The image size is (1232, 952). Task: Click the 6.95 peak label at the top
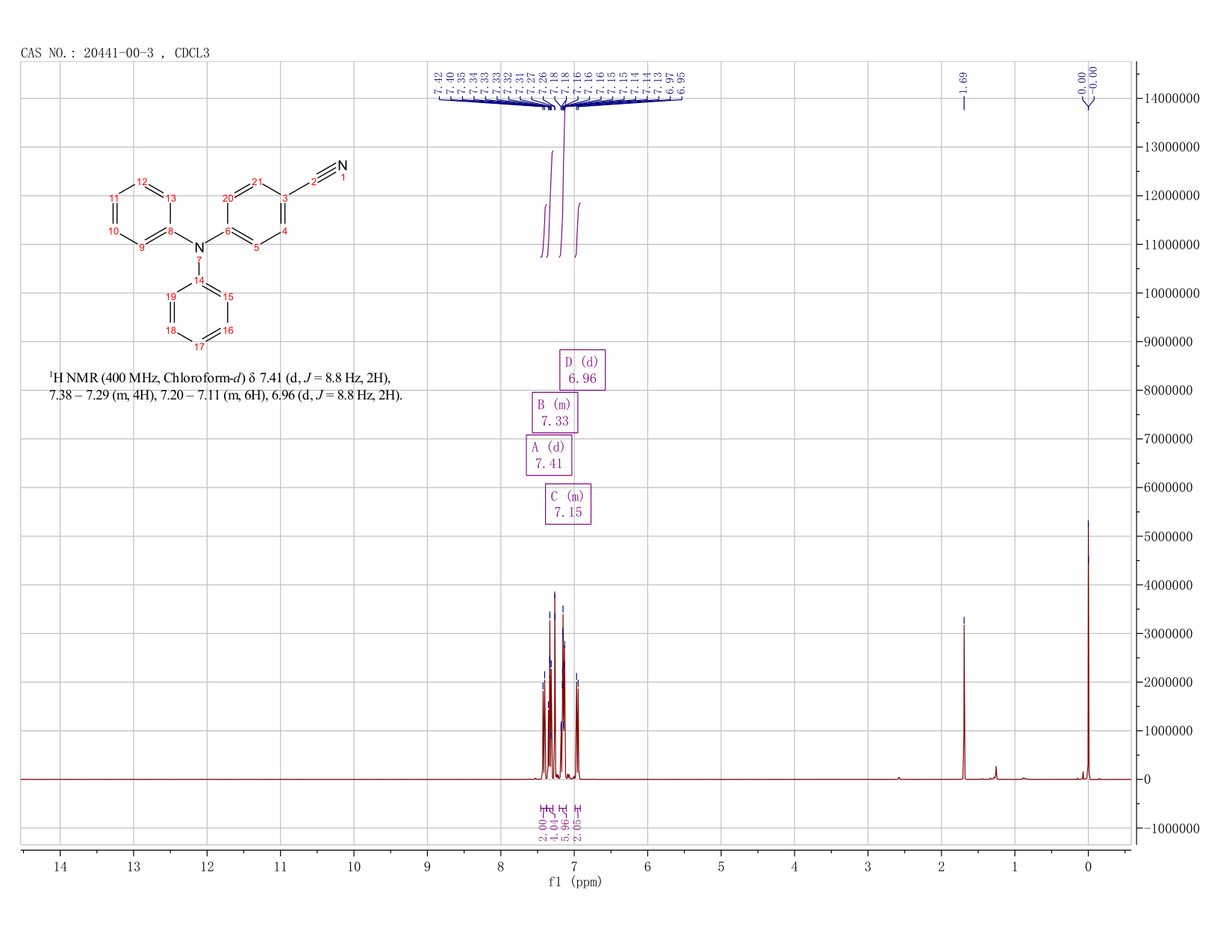point(681,82)
